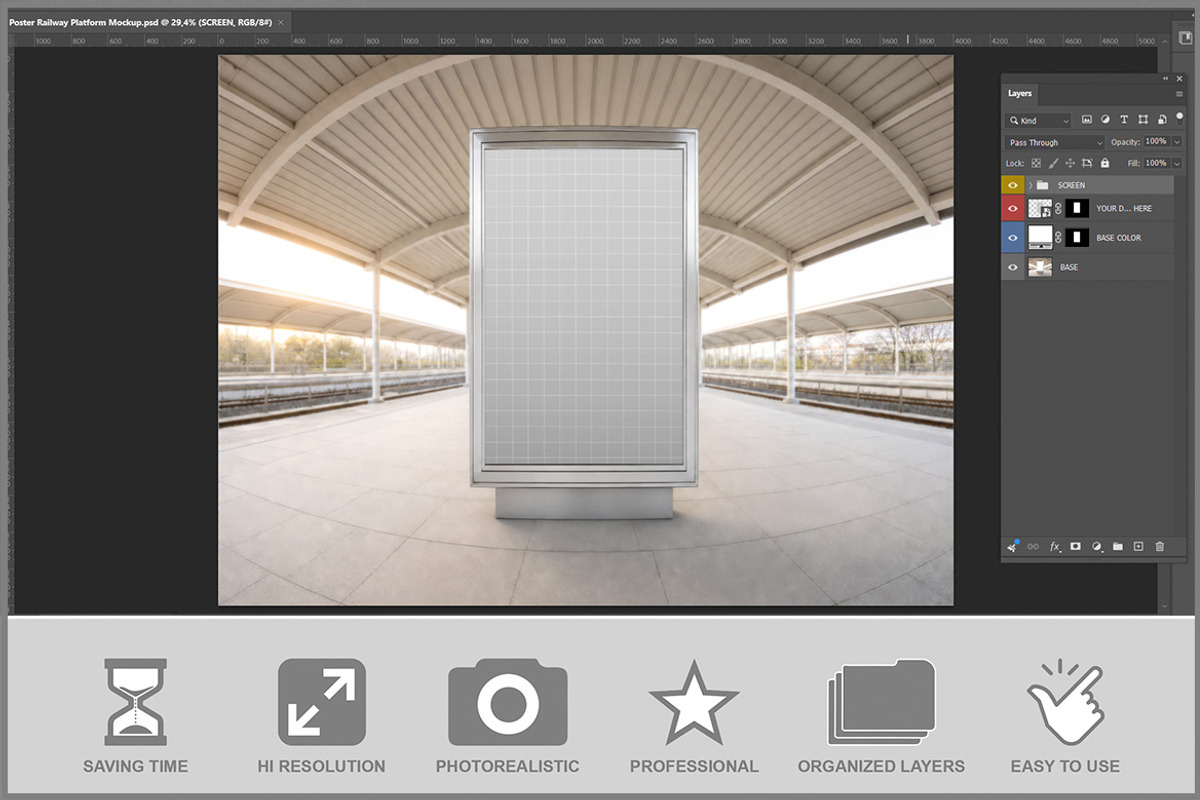The image size is (1200, 800).
Task: Hide the SCREEN group
Action: tap(1013, 185)
